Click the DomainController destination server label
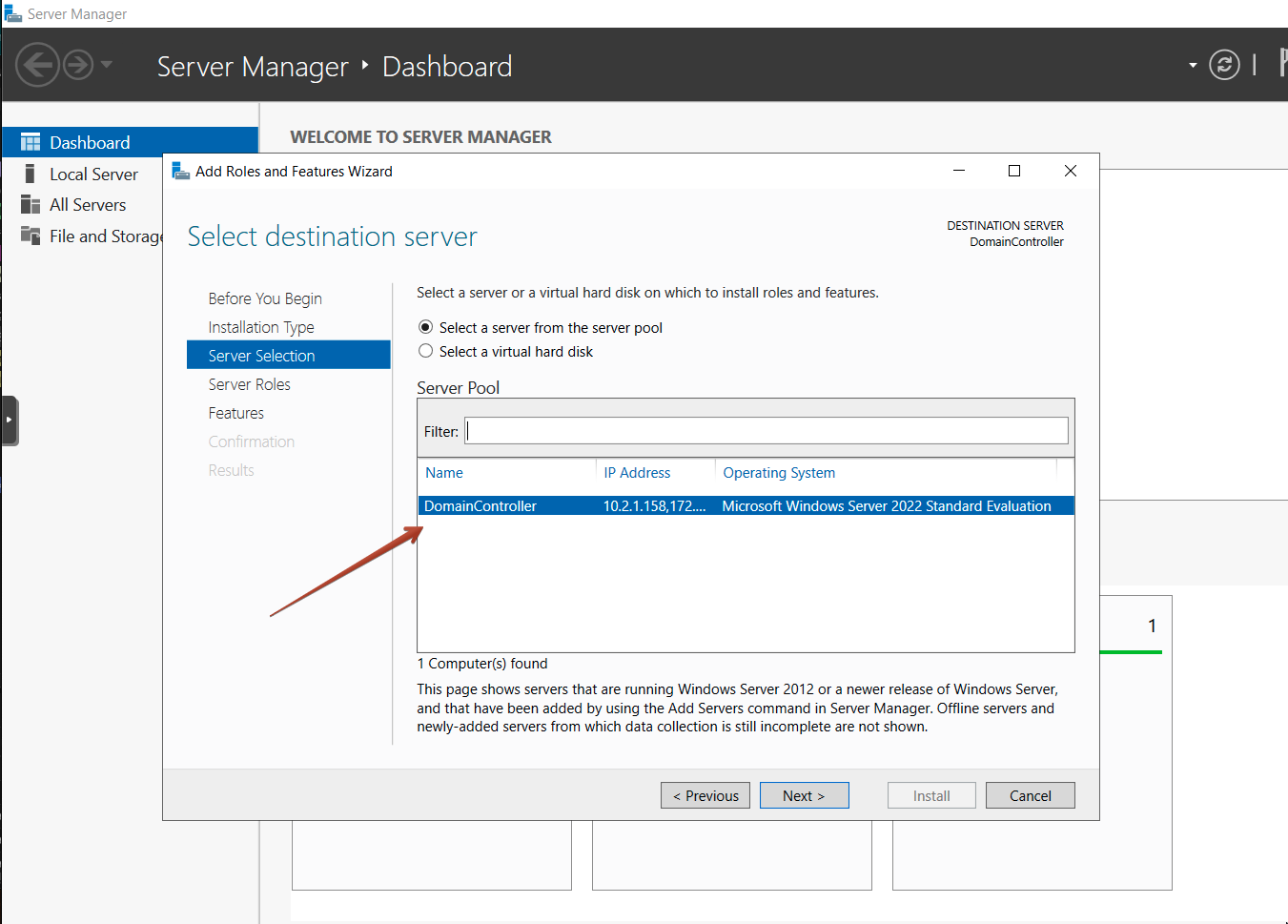This screenshot has width=1288, height=924. click(1016, 242)
